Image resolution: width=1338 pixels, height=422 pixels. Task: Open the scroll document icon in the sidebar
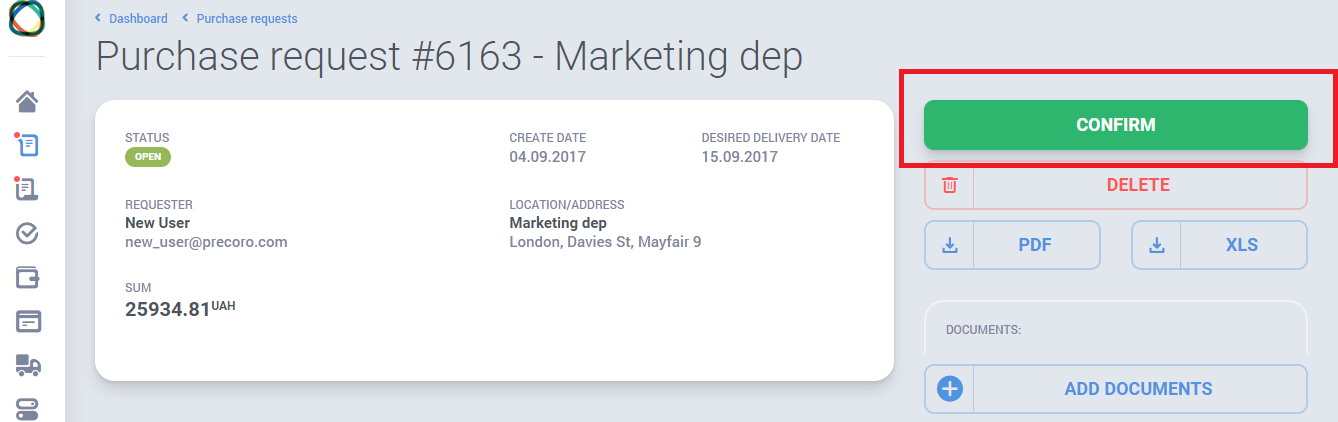click(x=27, y=189)
